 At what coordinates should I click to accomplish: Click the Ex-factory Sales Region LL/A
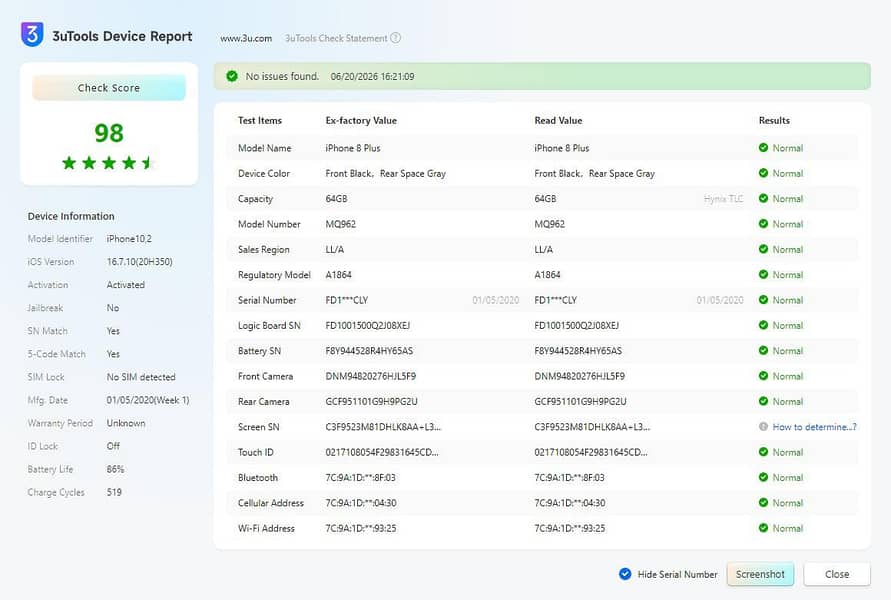(335, 249)
